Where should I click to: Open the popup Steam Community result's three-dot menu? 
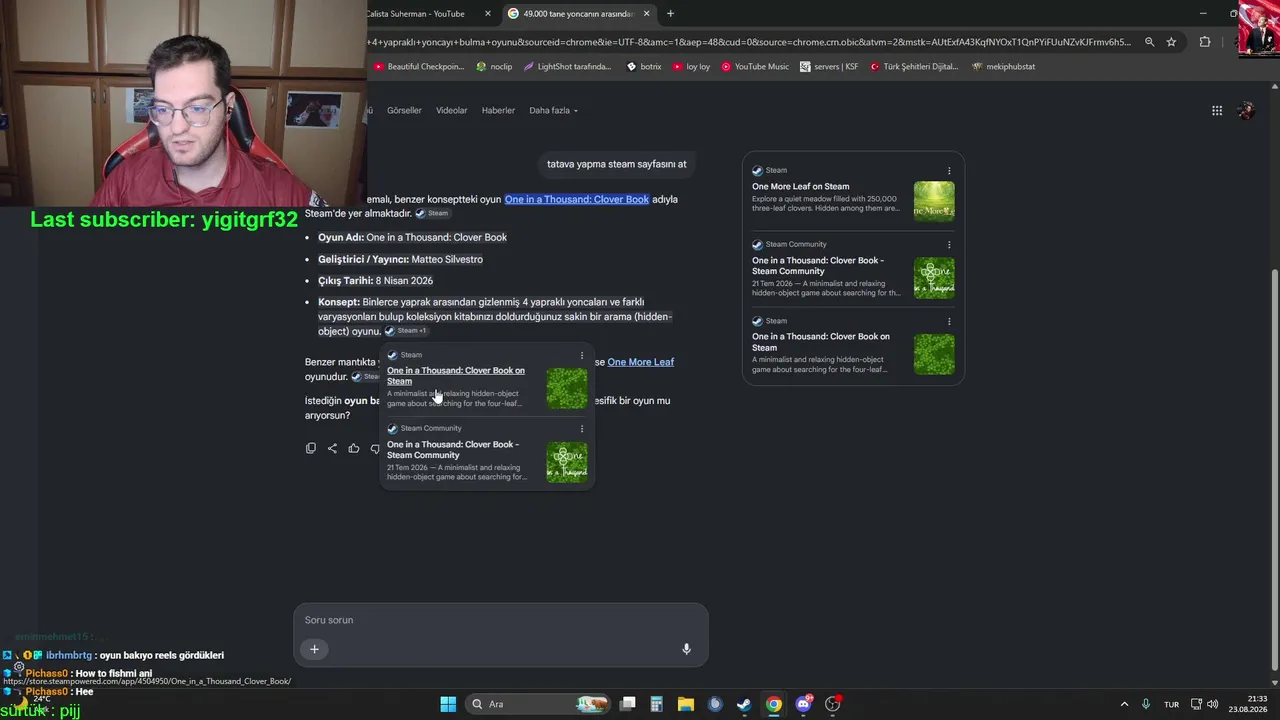click(x=582, y=429)
